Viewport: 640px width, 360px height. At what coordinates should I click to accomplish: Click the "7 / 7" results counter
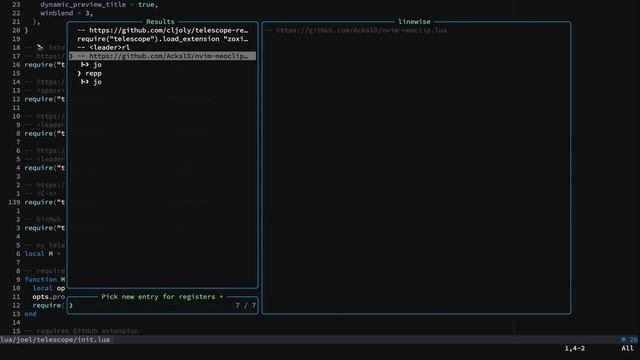point(246,305)
